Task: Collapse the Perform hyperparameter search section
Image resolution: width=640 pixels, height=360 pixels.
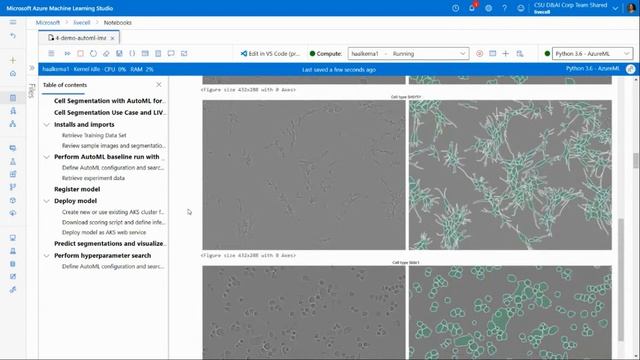Action: click(x=47, y=256)
